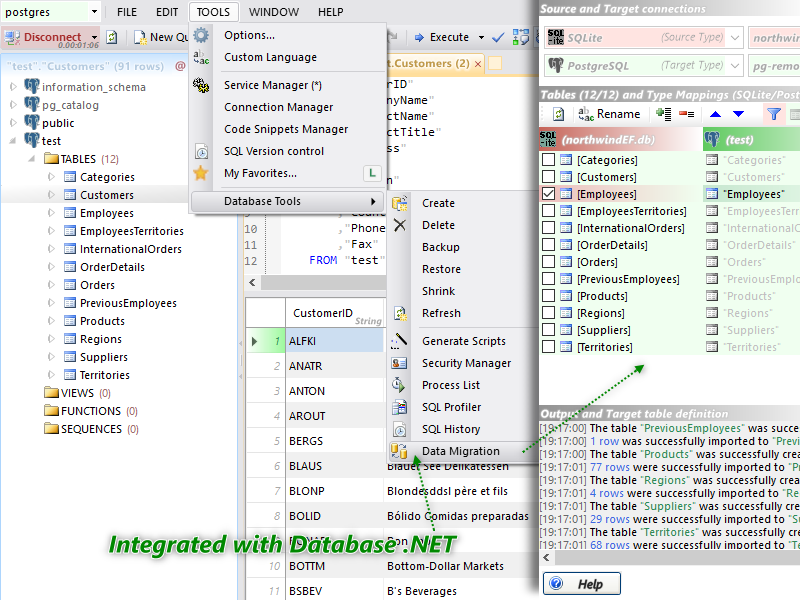Click the check syntax checkmark icon
The width and height of the screenshot is (800, 600).
tap(498, 37)
